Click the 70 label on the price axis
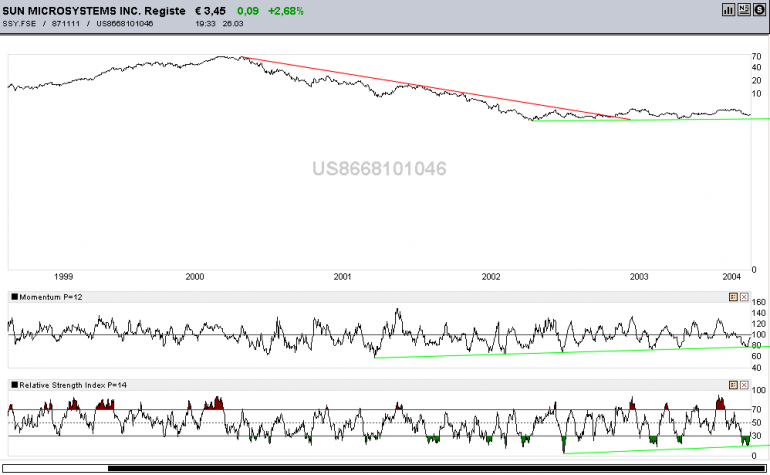Image resolution: width=770 pixels, height=475 pixels. click(756, 56)
